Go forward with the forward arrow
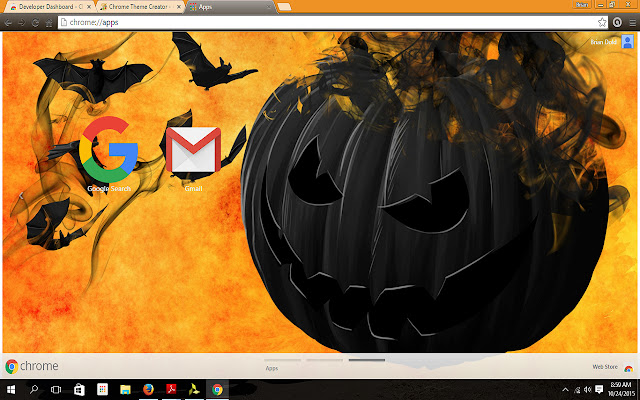Screen dimensions: 640x400 coord(22,22)
